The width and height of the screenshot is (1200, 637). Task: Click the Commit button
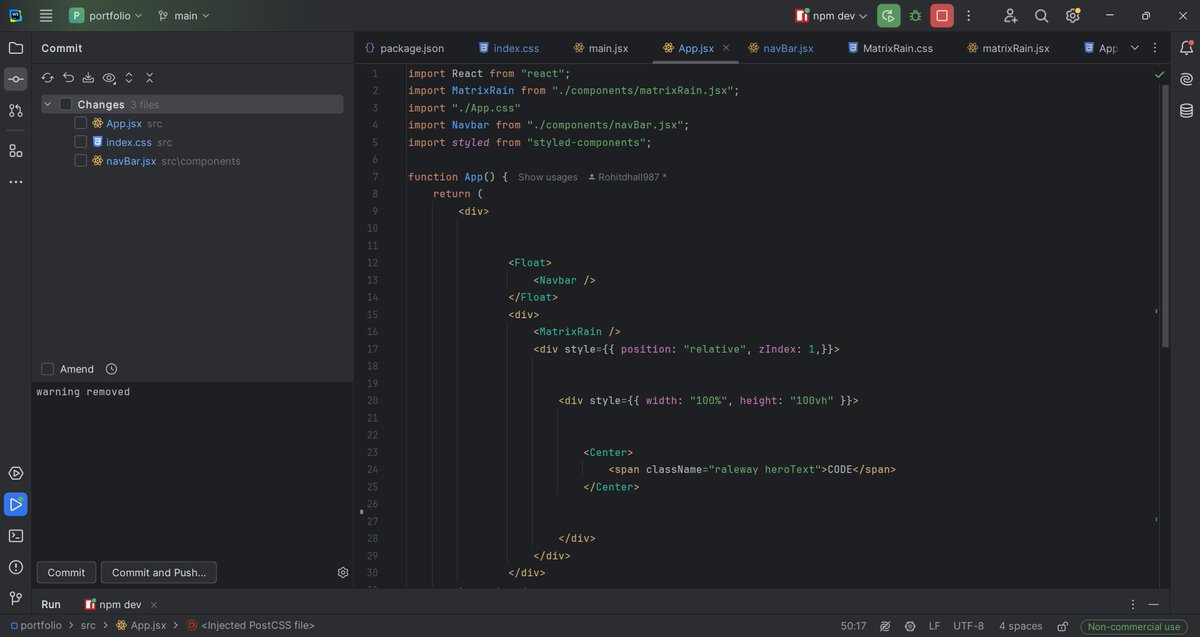66,573
